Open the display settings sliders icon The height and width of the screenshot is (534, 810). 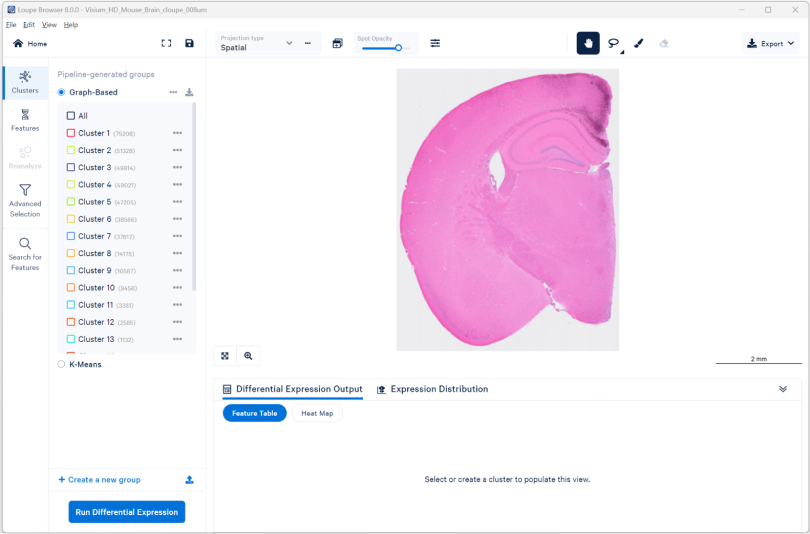click(x=435, y=43)
